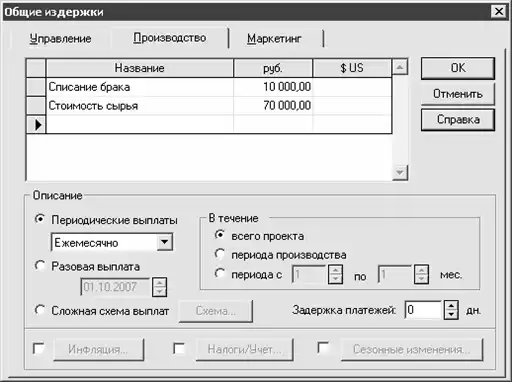This screenshot has height=382, width=512.
Task: Enable the Инфляция checkbox
Action: (x=39, y=349)
